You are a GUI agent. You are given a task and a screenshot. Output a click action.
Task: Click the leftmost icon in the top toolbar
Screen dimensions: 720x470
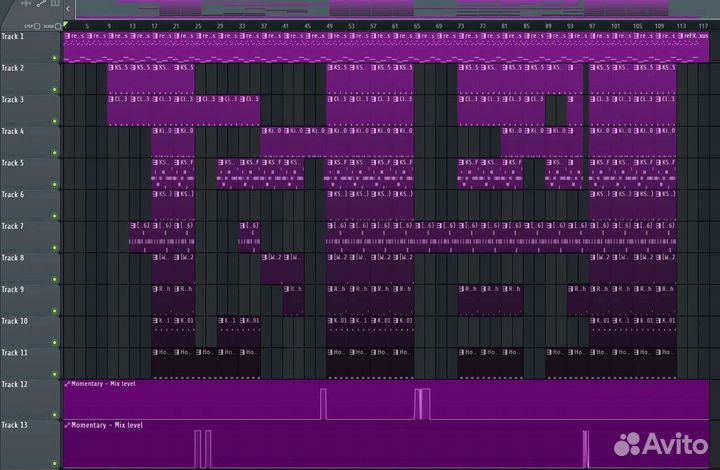tap(25, 5)
